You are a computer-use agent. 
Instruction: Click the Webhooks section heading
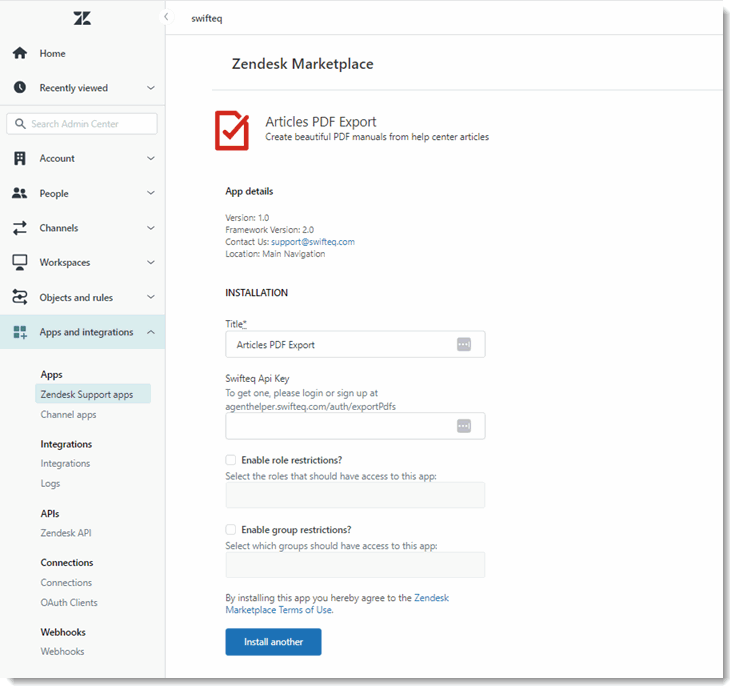click(x=63, y=632)
